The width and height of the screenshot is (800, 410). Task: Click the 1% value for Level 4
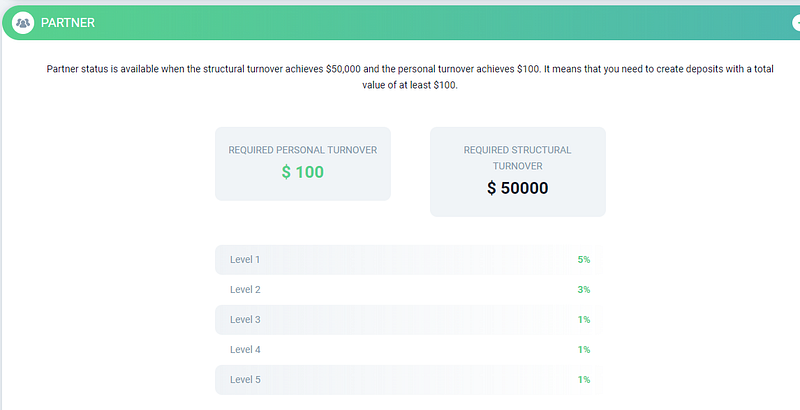[583, 350]
